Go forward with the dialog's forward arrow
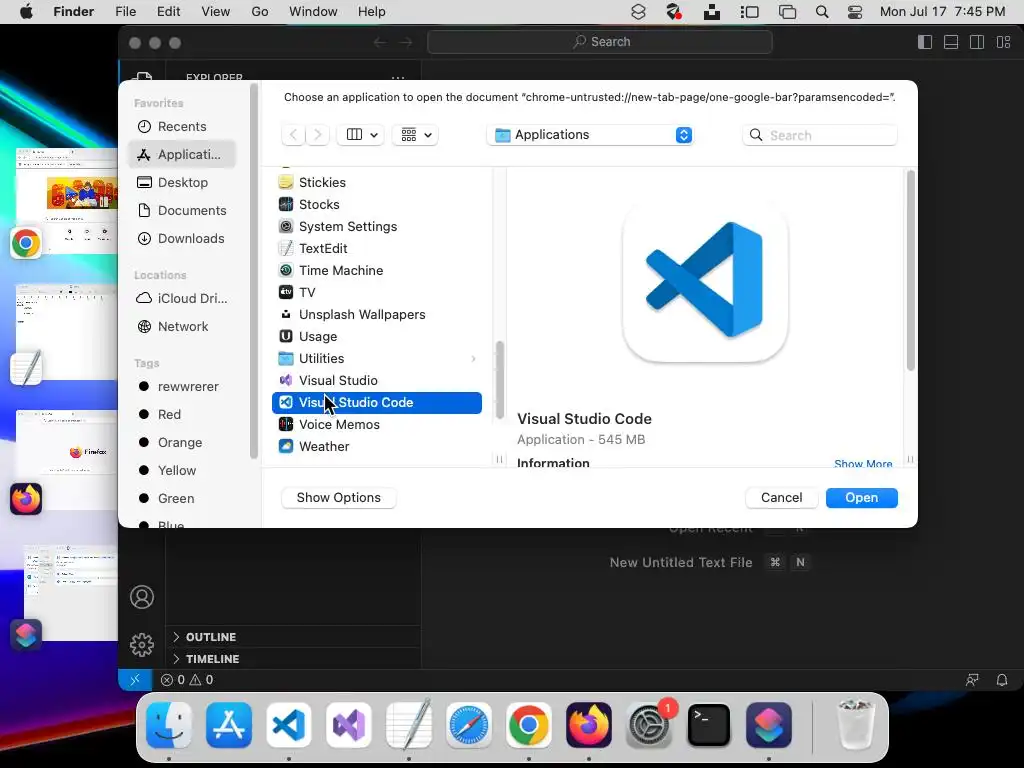This screenshot has height=768, width=1024. tap(317, 135)
